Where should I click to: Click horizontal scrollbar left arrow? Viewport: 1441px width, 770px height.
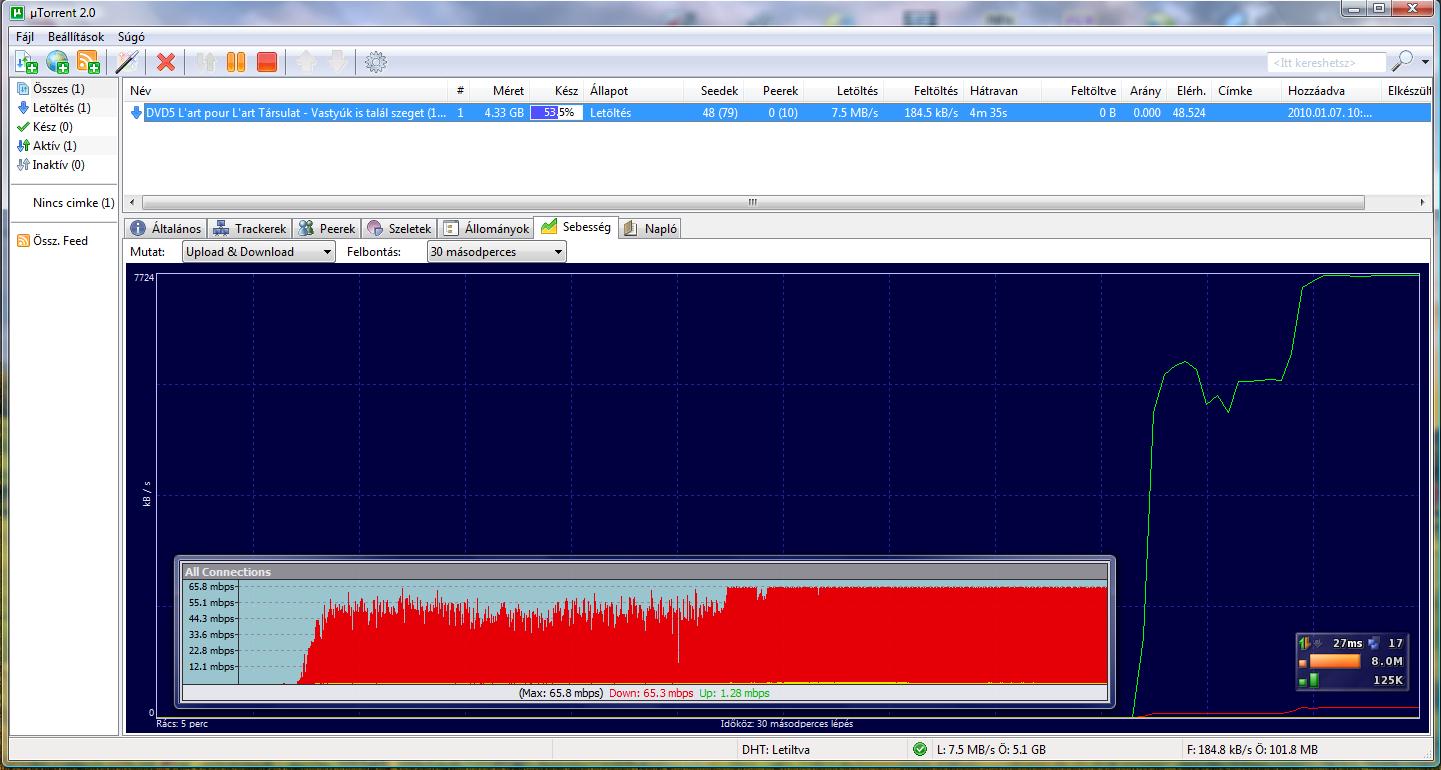pos(133,202)
